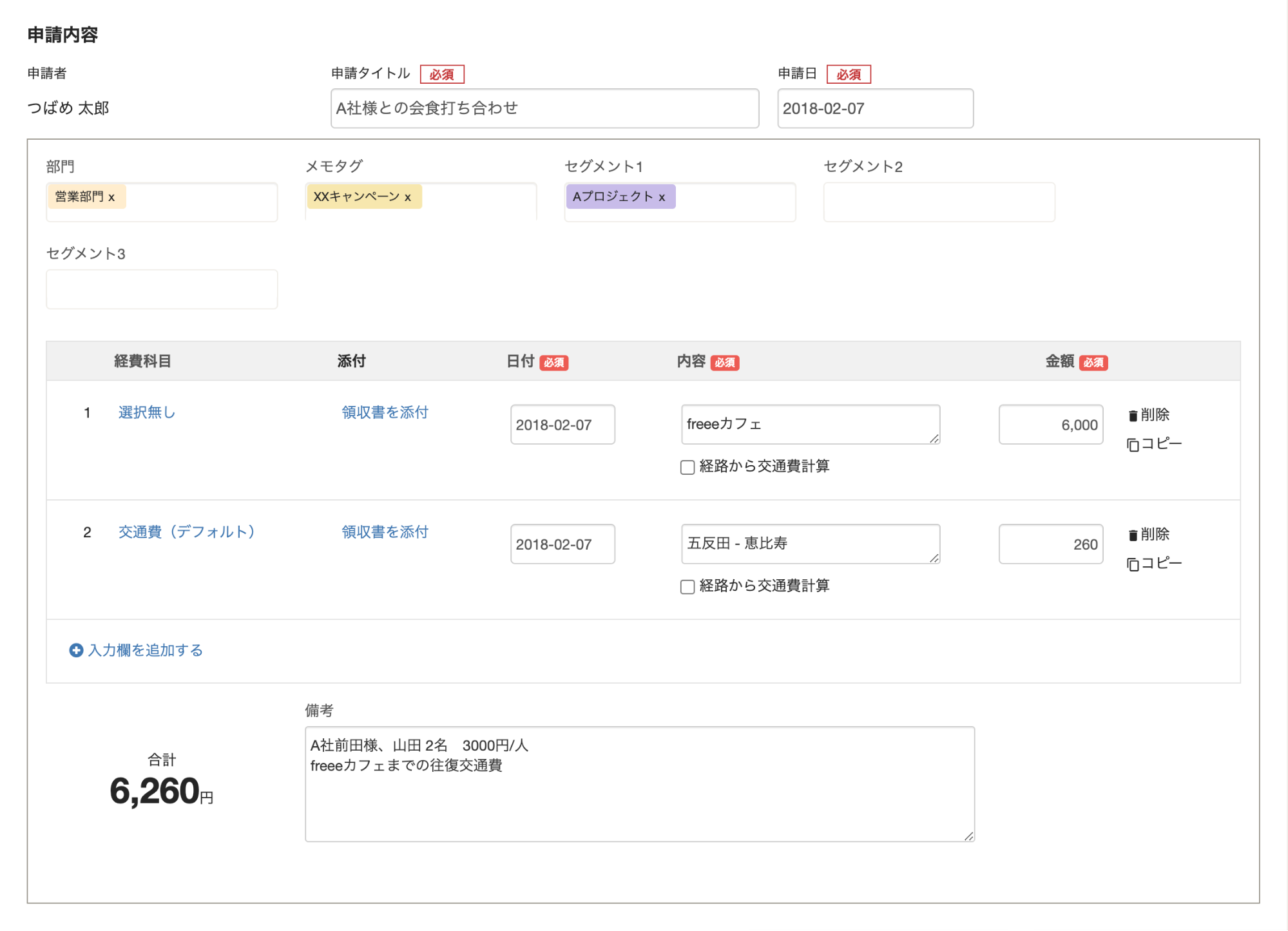Click the 金額 column header
This screenshot has width=1288, height=931.
1059,361
